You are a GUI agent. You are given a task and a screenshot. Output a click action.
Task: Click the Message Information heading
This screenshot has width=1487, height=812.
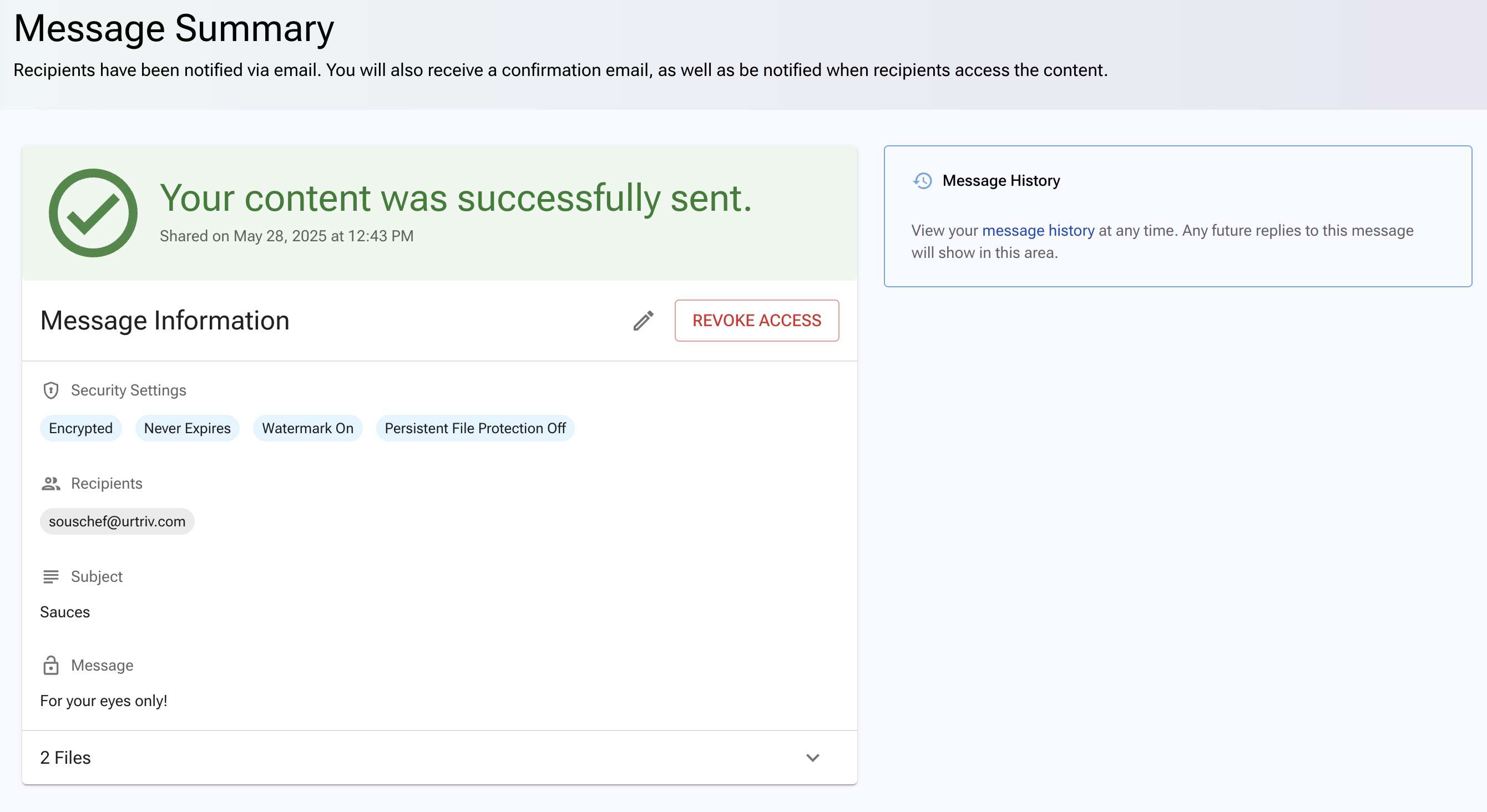click(165, 320)
